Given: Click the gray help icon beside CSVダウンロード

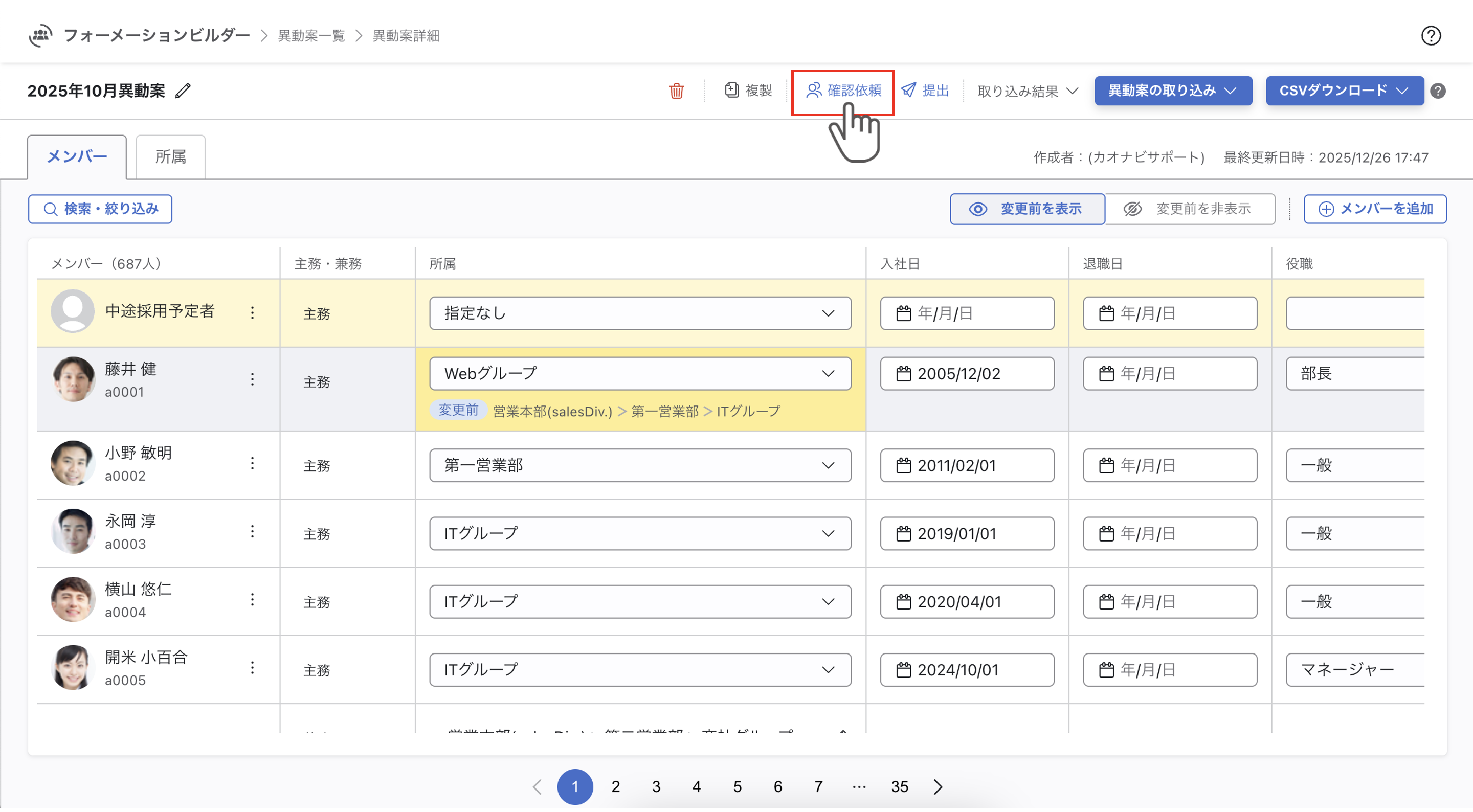Looking at the screenshot, I should (1438, 91).
